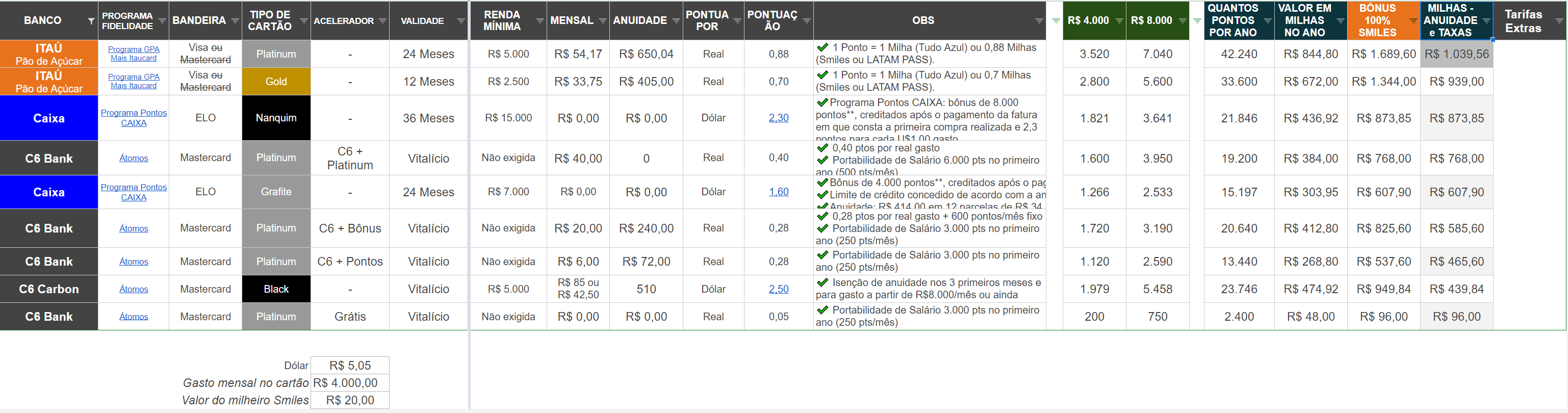The height and width of the screenshot is (413, 1568).
Task: Select the C6 Carbon bank cell
Action: pyautogui.click(x=48, y=289)
